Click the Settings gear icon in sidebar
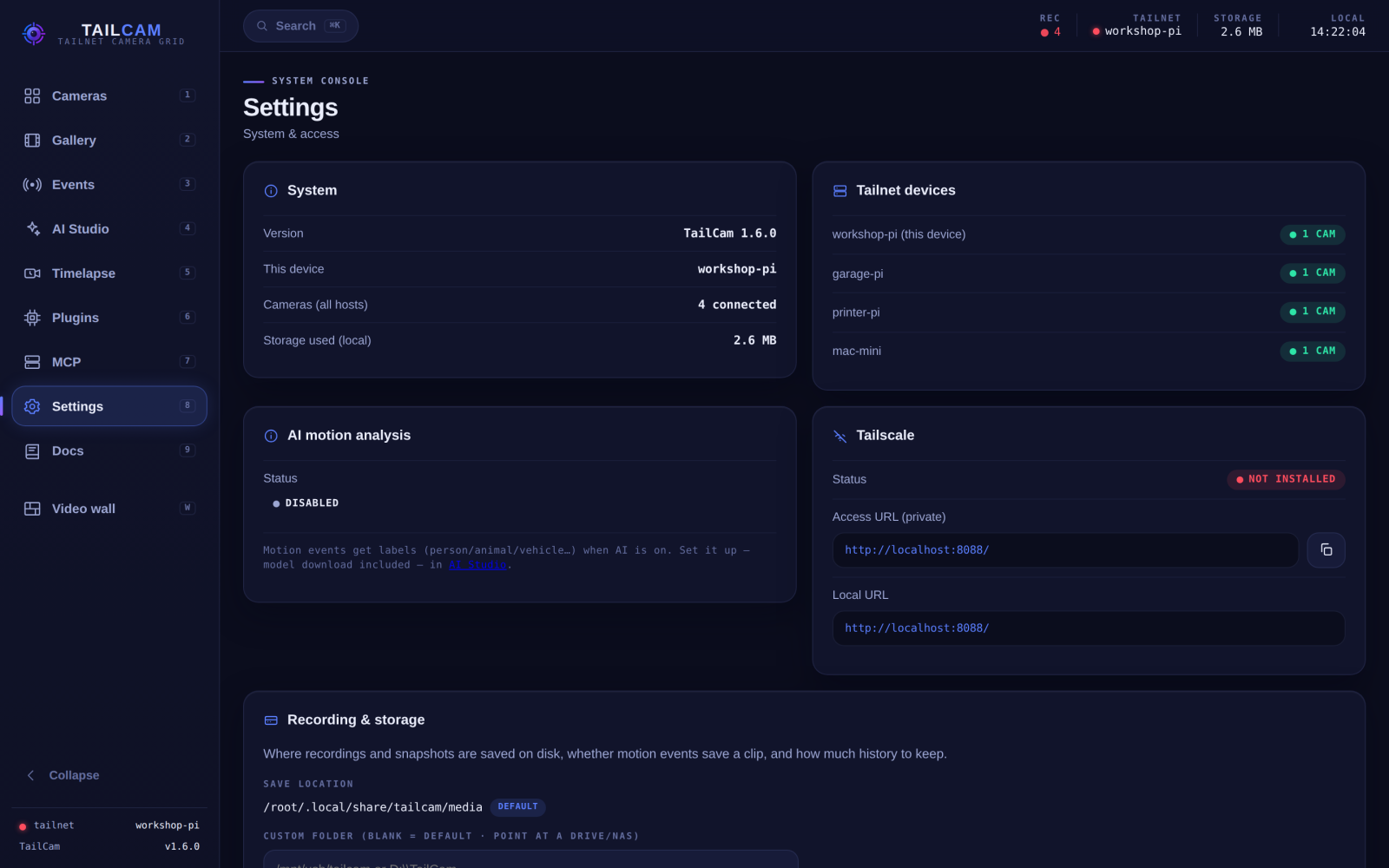Screen dimensions: 1389x868 32,406
